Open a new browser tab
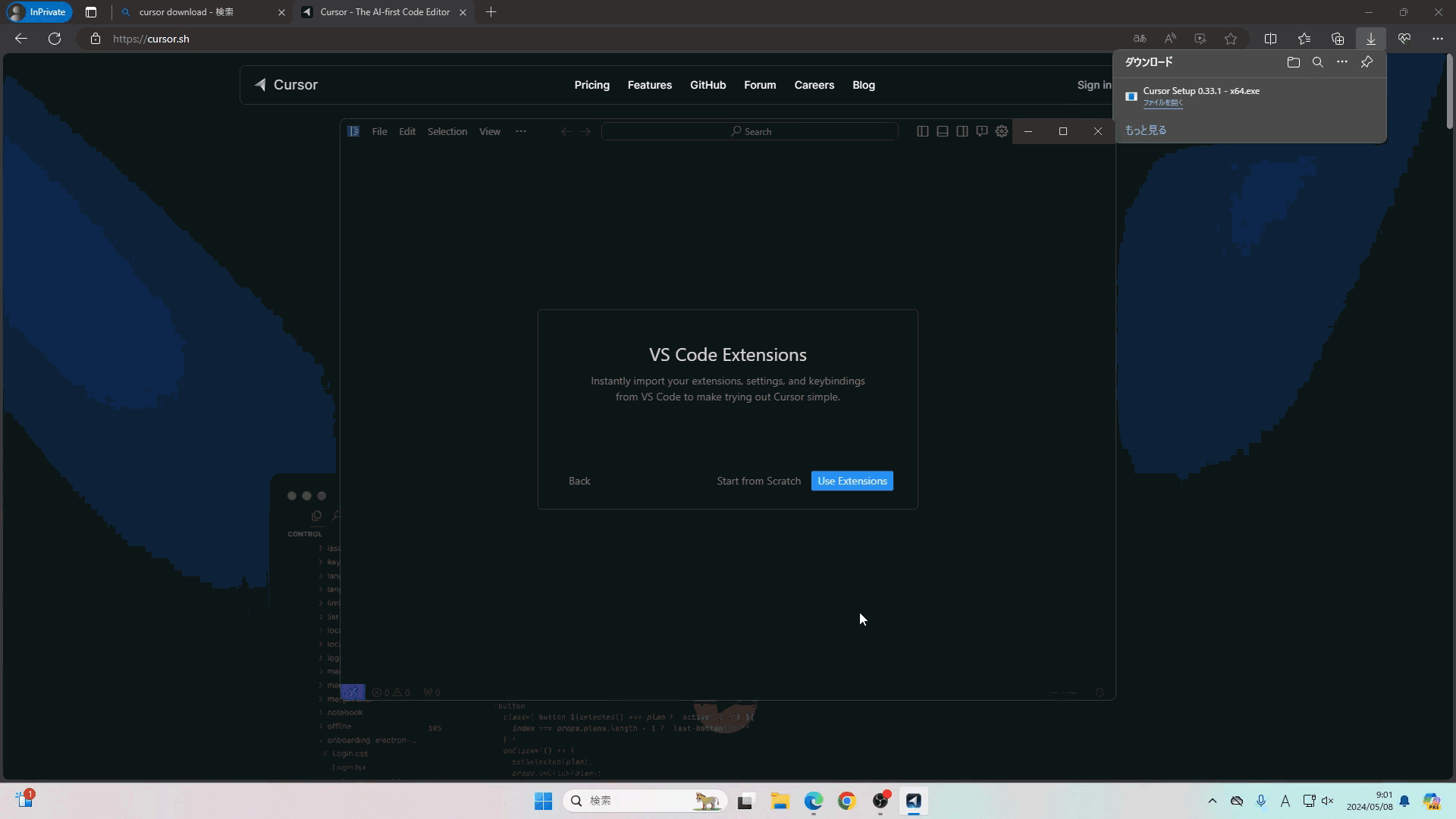The width and height of the screenshot is (1456, 819). click(491, 12)
